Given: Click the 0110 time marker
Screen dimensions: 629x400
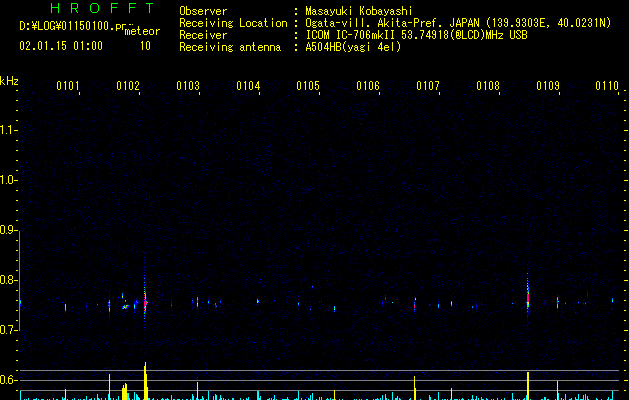Looking at the screenshot, I should click(607, 86).
